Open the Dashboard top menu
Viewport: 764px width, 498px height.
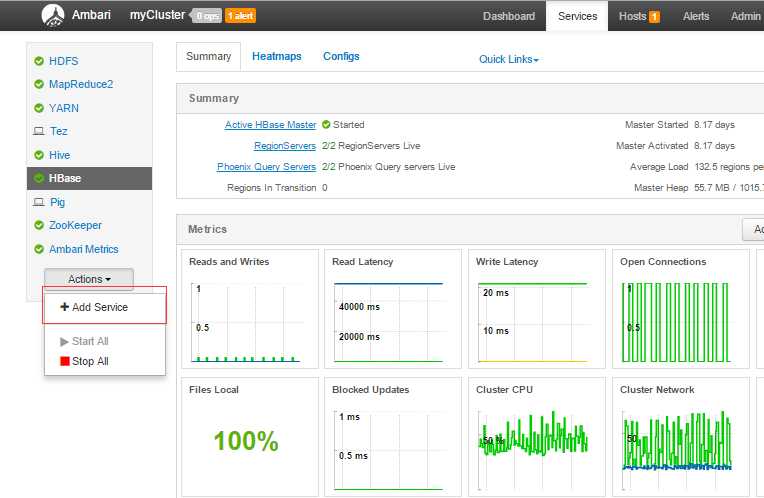(509, 16)
